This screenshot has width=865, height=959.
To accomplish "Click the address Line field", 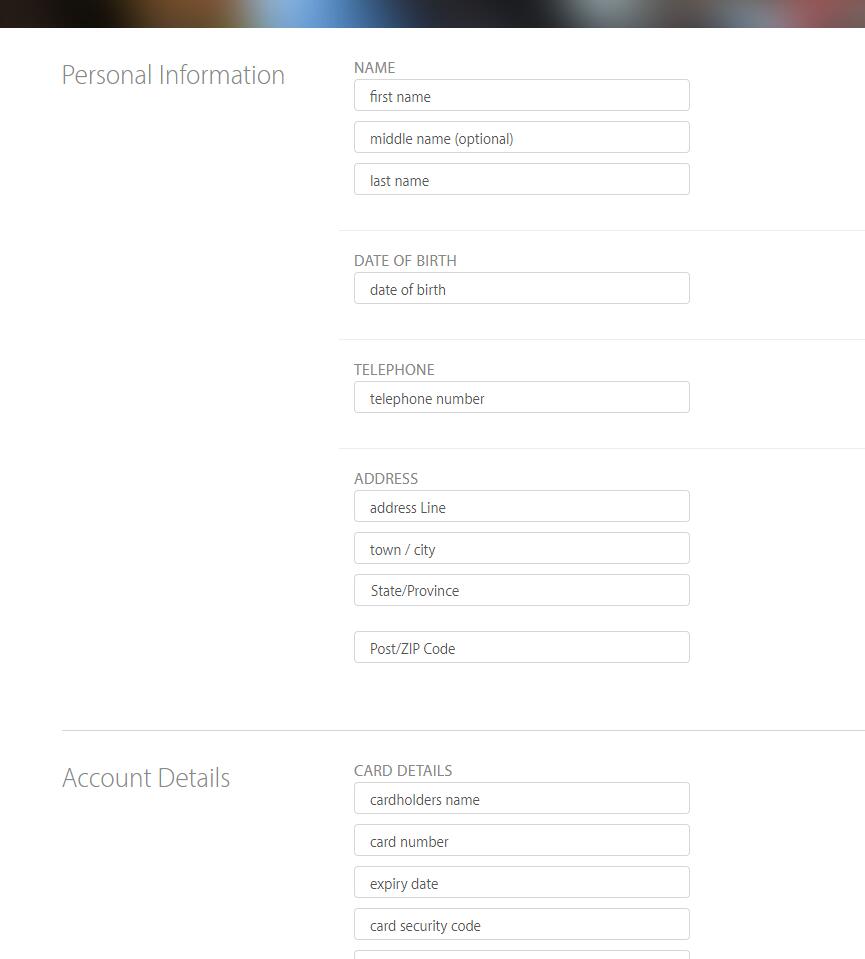I will (521, 506).
